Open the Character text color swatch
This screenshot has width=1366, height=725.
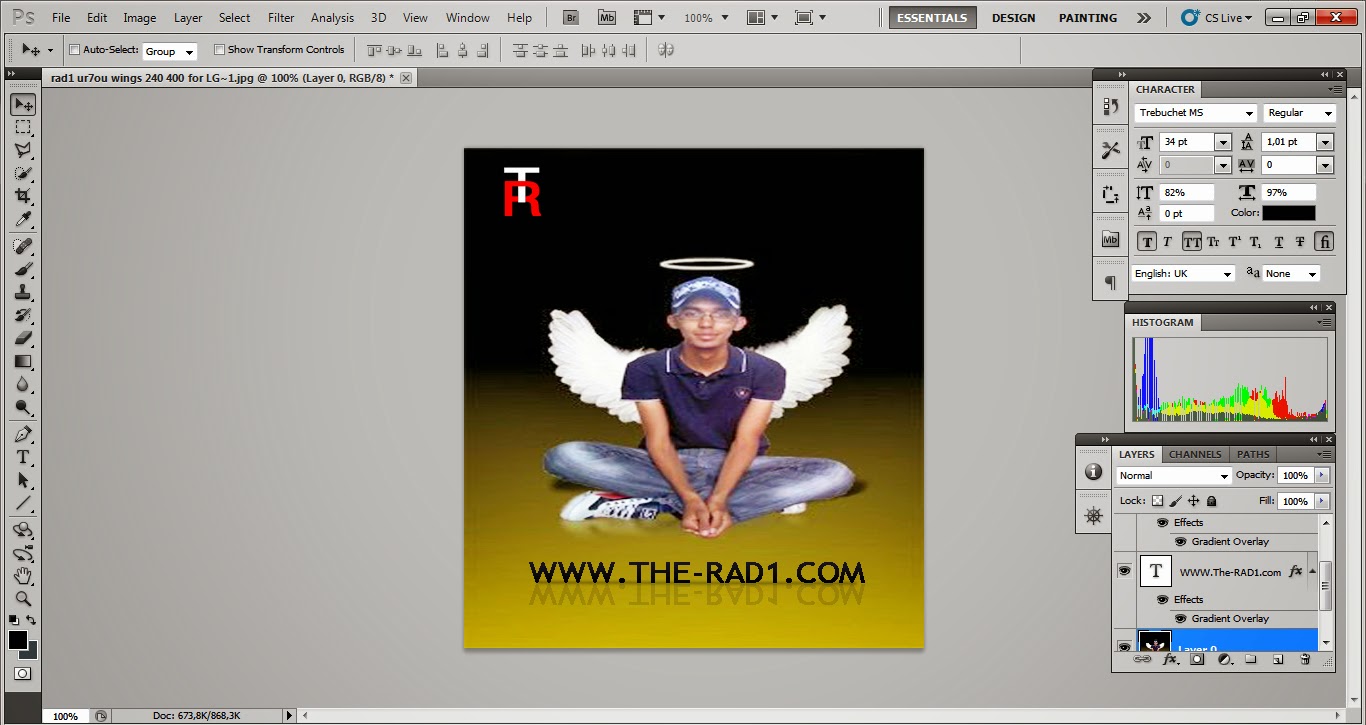(x=1288, y=213)
